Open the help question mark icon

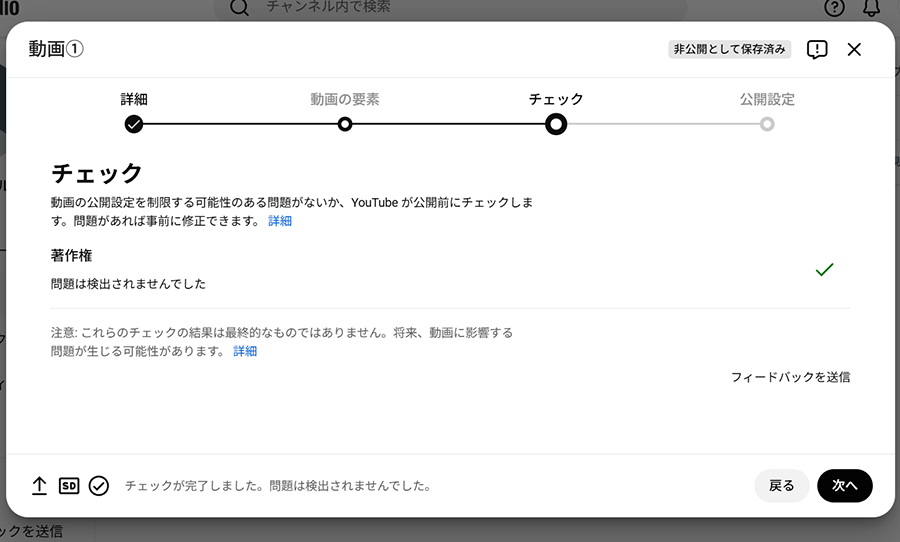tap(834, 8)
